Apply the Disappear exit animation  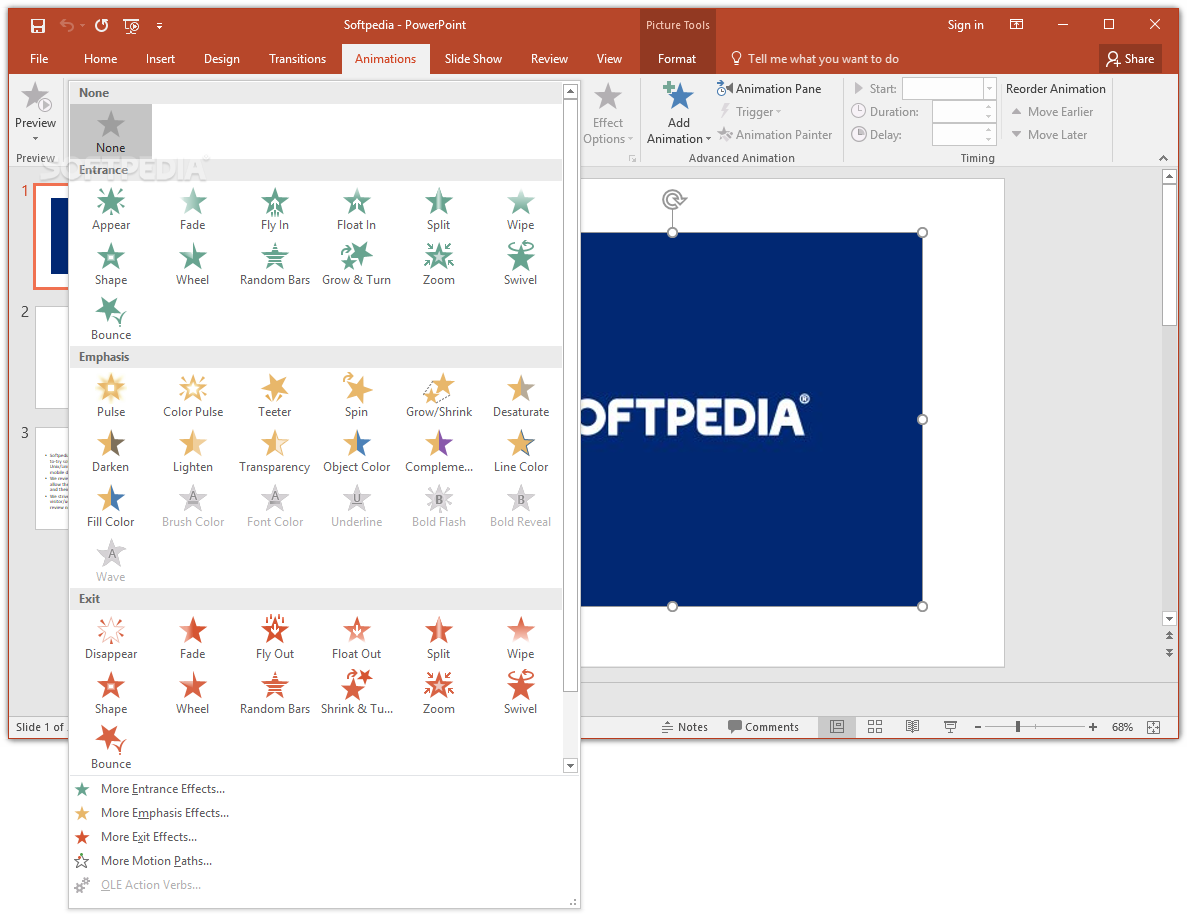pyautogui.click(x=111, y=638)
